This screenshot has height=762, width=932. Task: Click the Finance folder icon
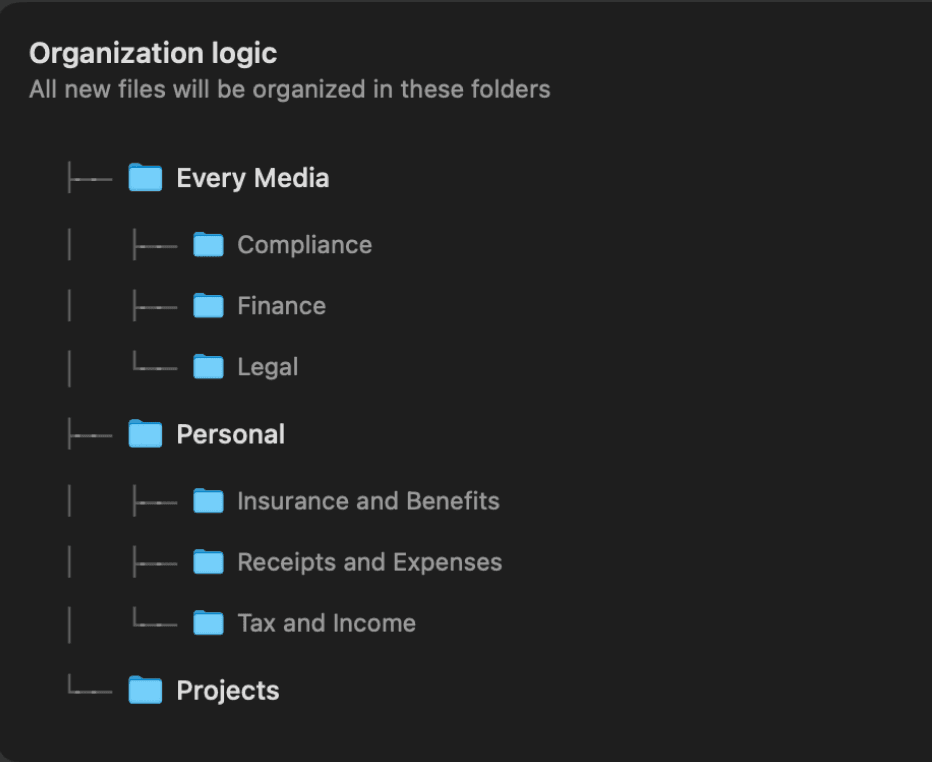pos(208,306)
